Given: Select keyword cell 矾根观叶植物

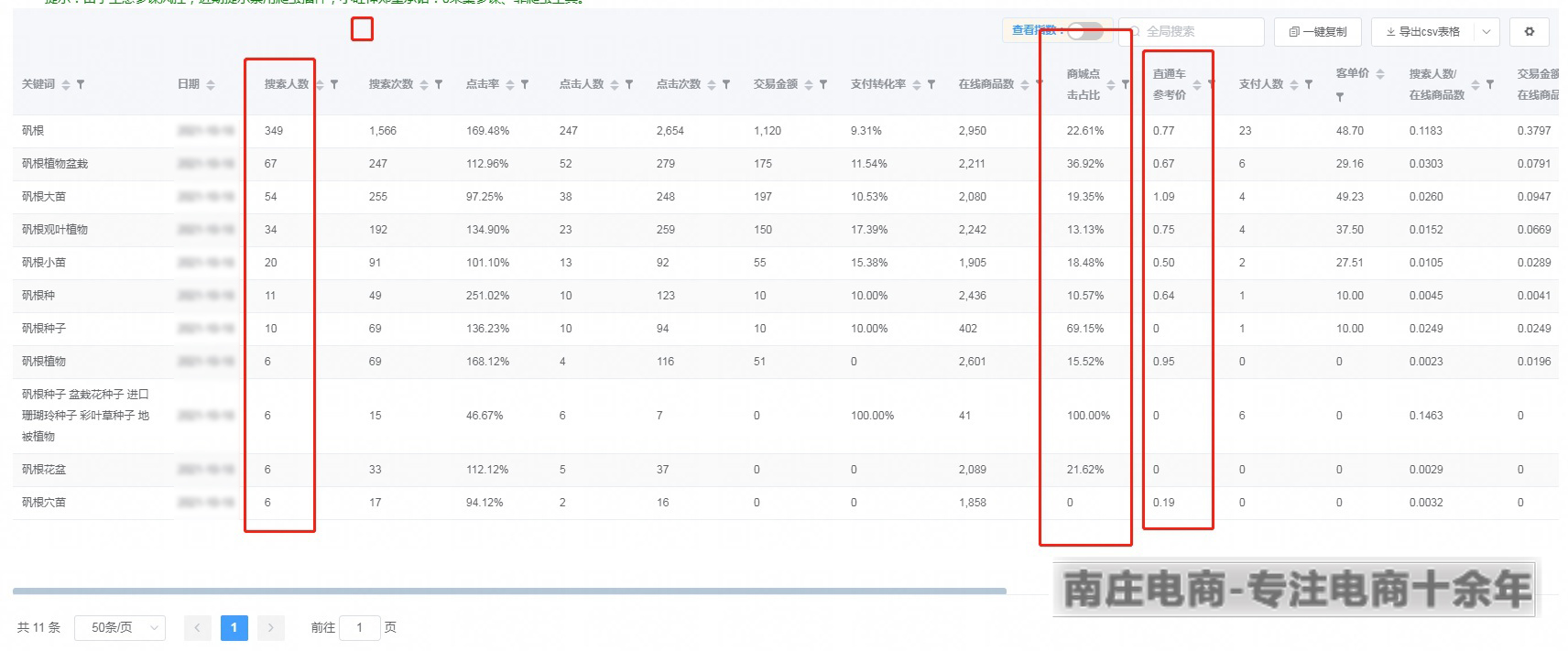Looking at the screenshot, I should click(x=55, y=230).
